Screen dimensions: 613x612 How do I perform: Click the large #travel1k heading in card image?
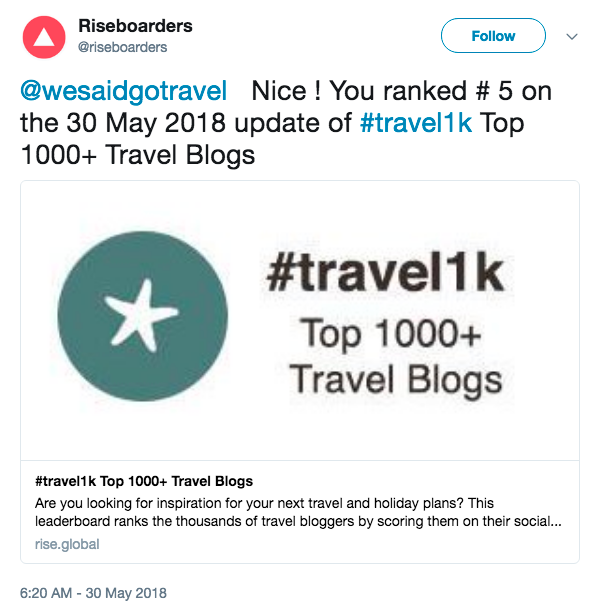coord(385,273)
